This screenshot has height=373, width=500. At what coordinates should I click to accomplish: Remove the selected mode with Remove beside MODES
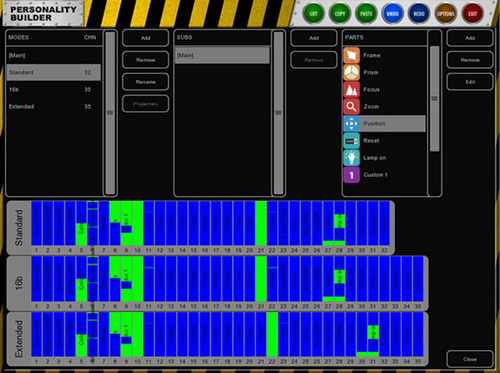click(145, 60)
